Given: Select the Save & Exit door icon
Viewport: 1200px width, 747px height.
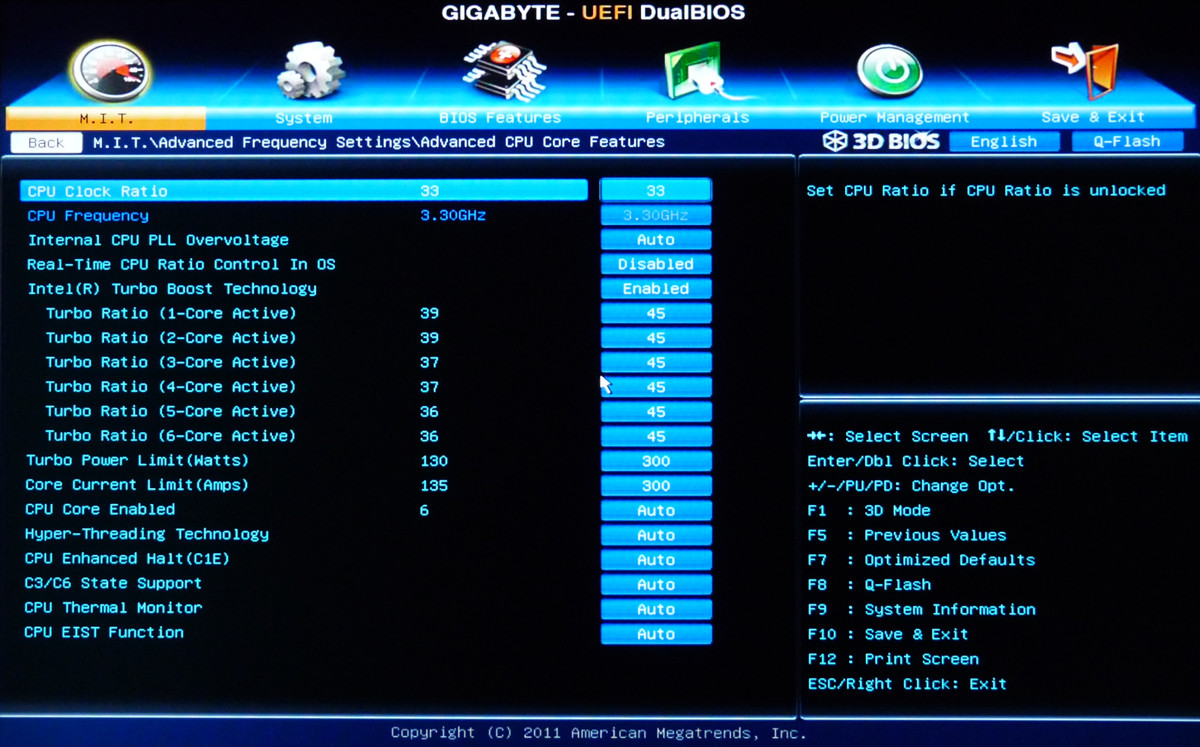Looking at the screenshot, I should pyautogui.click(x=1084, y=72).
